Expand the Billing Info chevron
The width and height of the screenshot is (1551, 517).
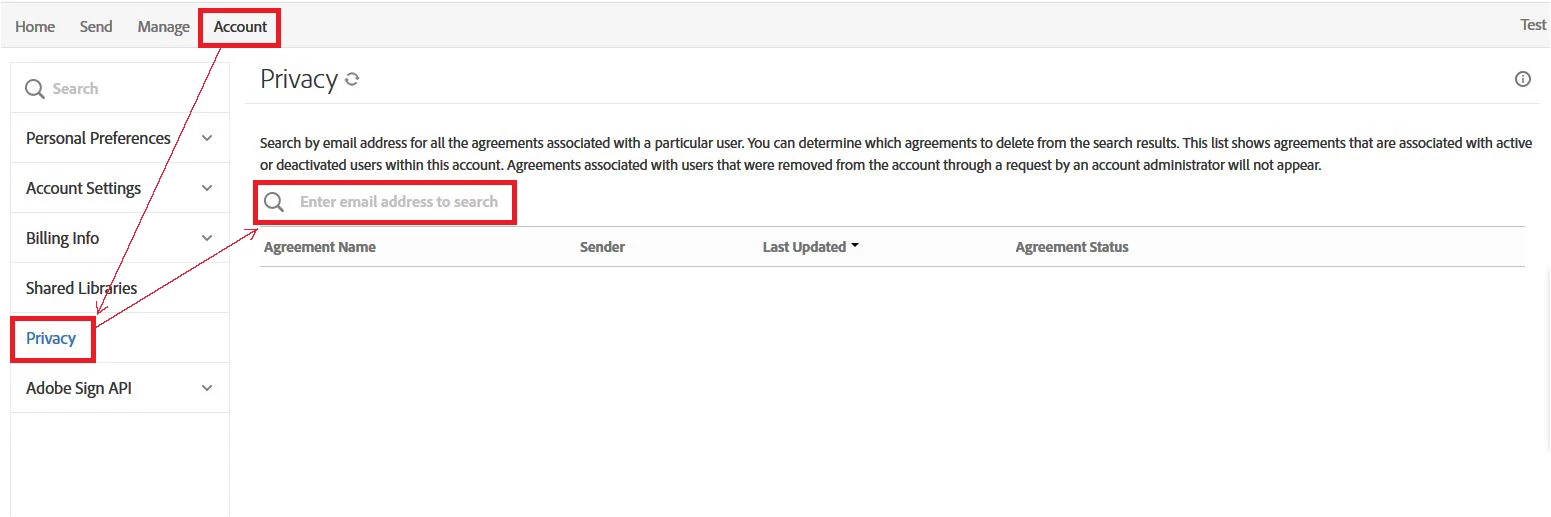click(207, 238)
